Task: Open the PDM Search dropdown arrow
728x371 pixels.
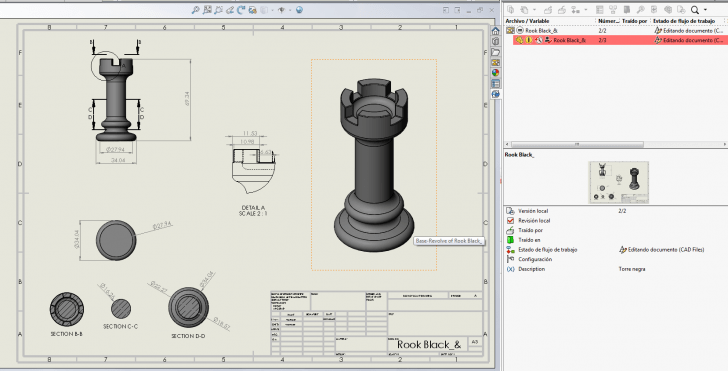Action: point(705,10)
